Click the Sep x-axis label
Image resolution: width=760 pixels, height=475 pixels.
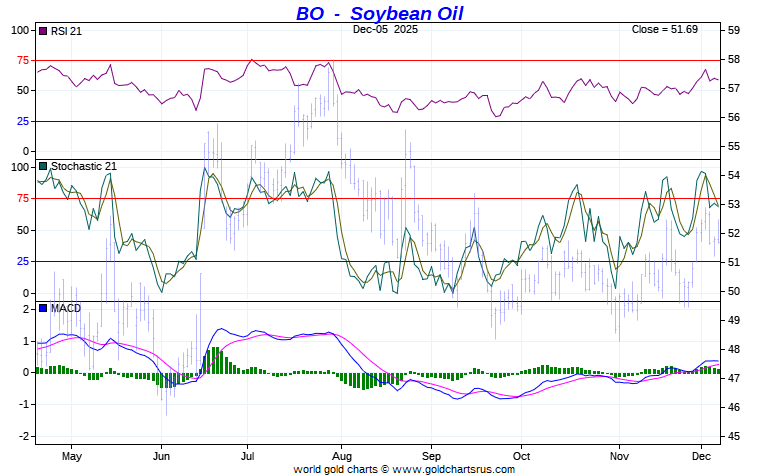[431, 457]
